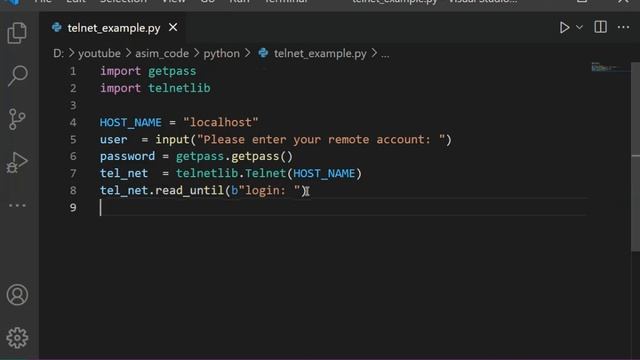Click read_until method on line 8
Viewport: 640px width, 360px height.
click(x=189, y=191)
